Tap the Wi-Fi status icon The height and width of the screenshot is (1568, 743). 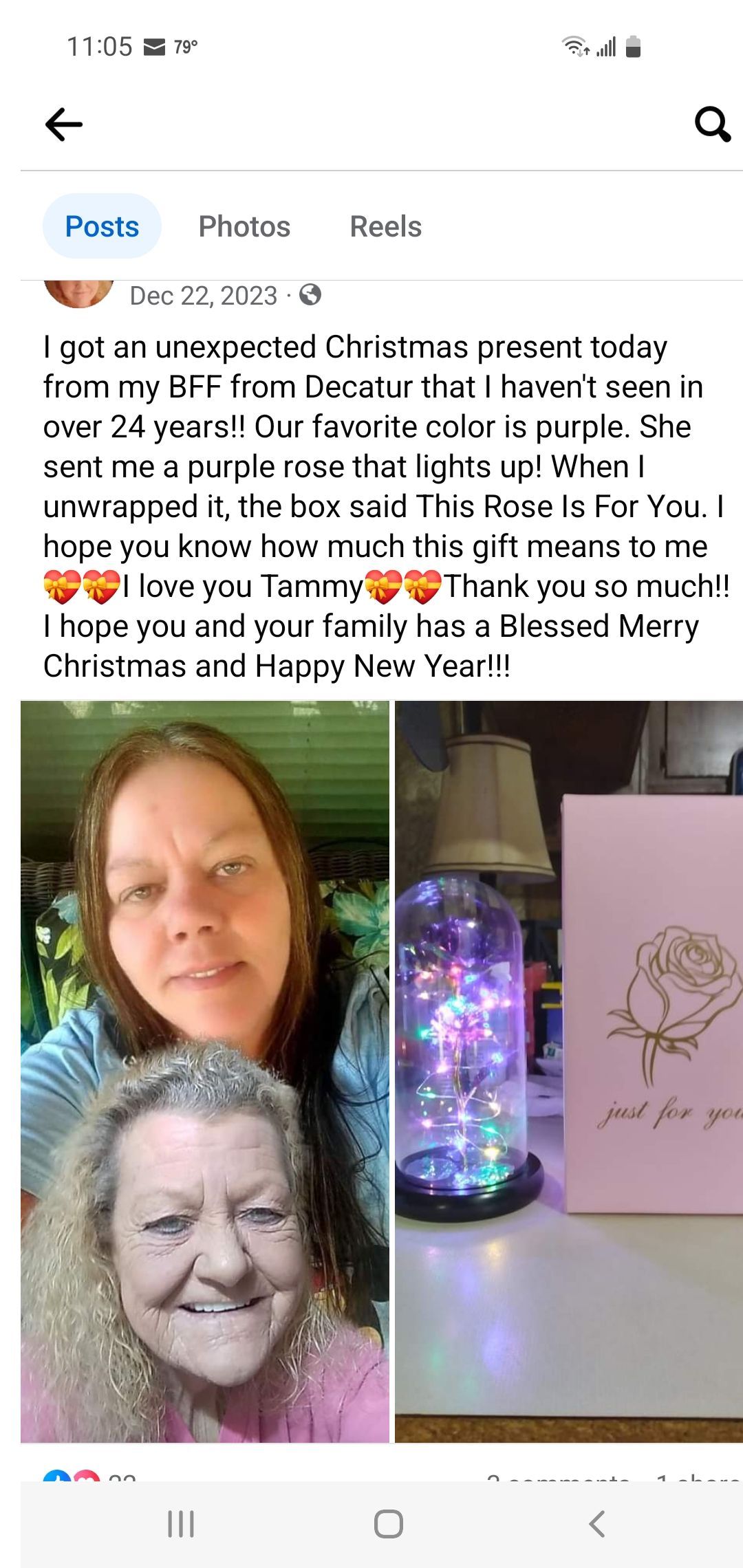coord(575,46)
